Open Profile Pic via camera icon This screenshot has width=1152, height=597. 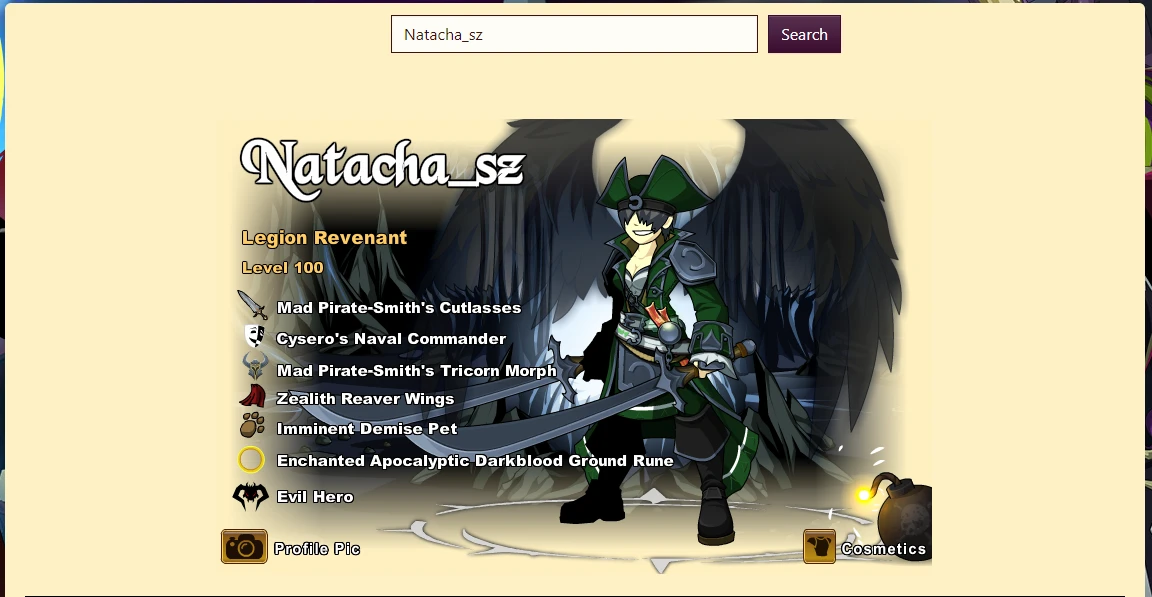[x=245, y=547]
